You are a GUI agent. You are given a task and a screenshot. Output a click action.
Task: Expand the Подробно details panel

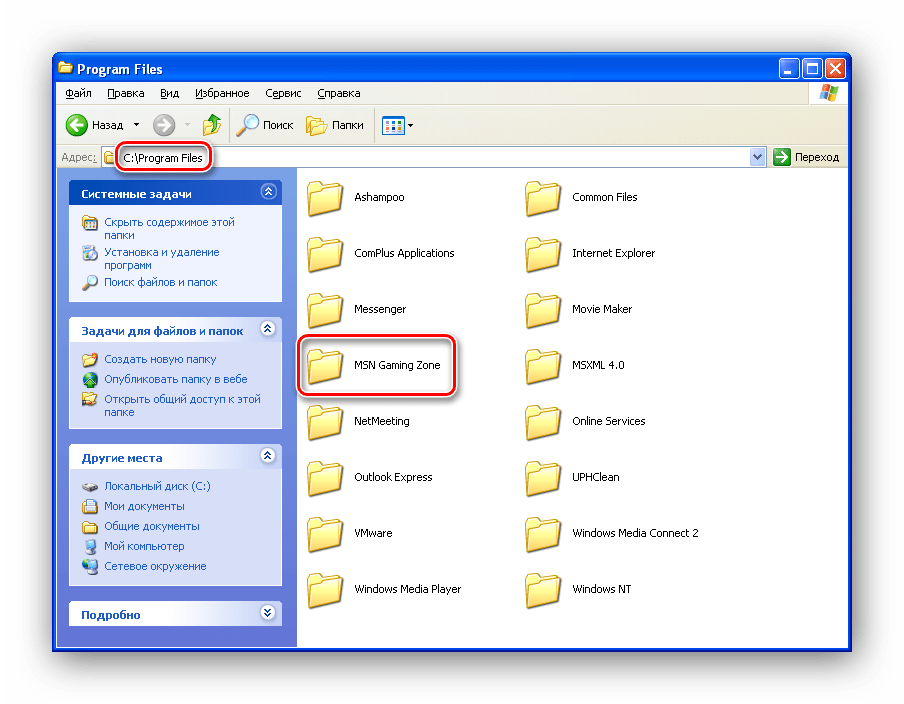coord(267,613)
